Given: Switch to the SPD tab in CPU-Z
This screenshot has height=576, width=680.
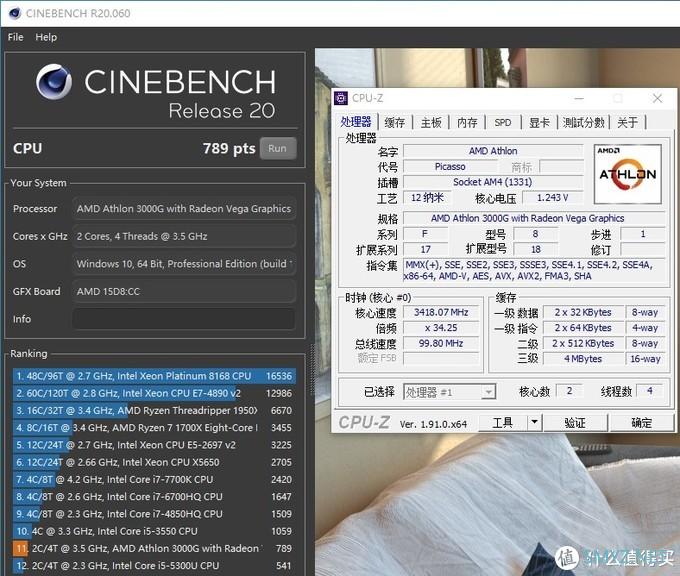Looking at the screenshot, I should click(503, 123).
